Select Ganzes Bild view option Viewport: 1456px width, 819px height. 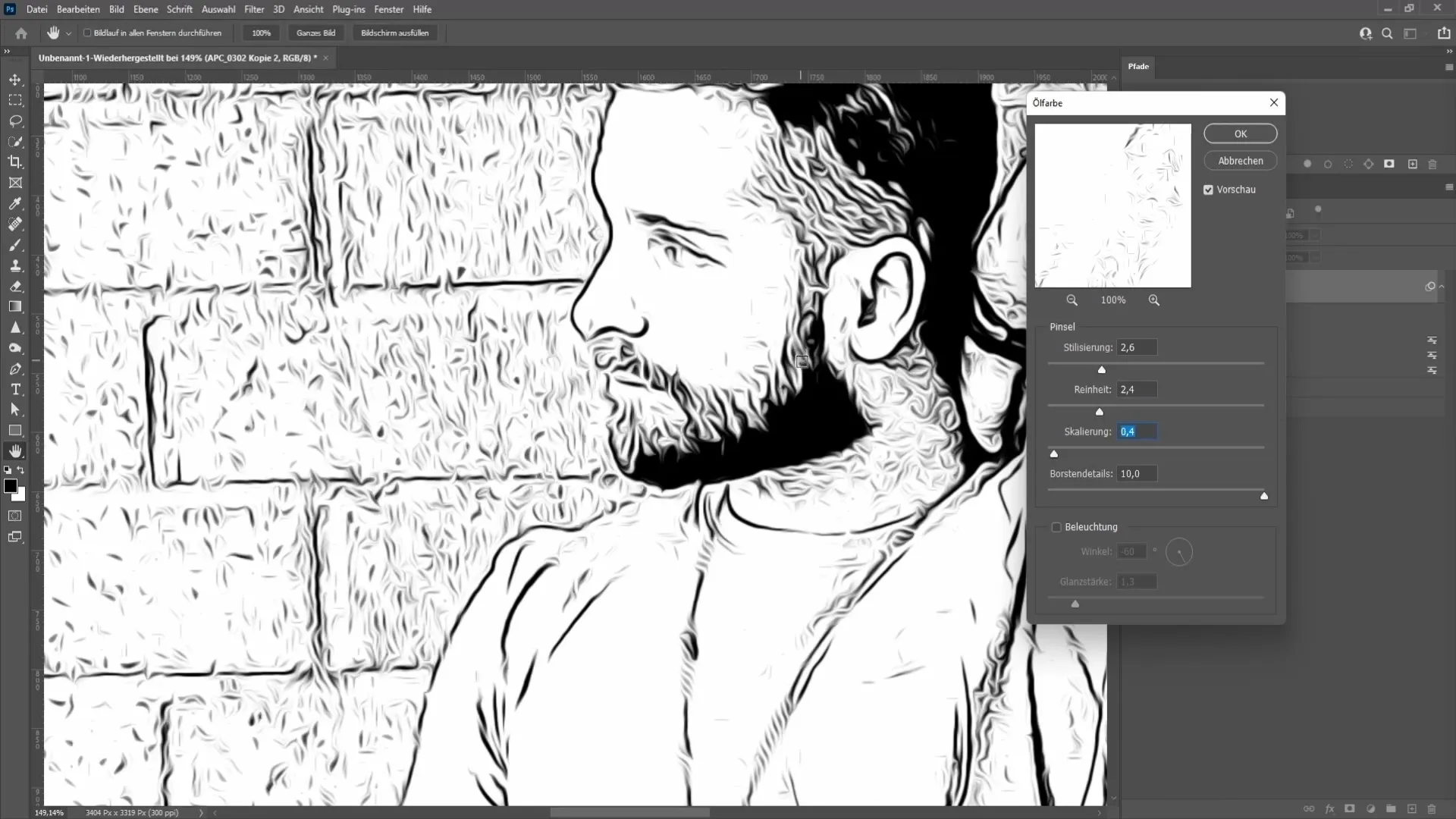pyautogui.click(x=316, y=33)
